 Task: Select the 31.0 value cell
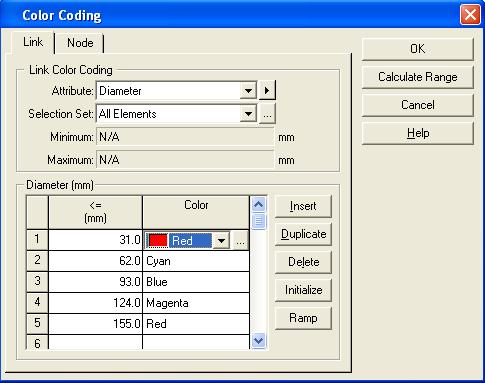point(95,240)
